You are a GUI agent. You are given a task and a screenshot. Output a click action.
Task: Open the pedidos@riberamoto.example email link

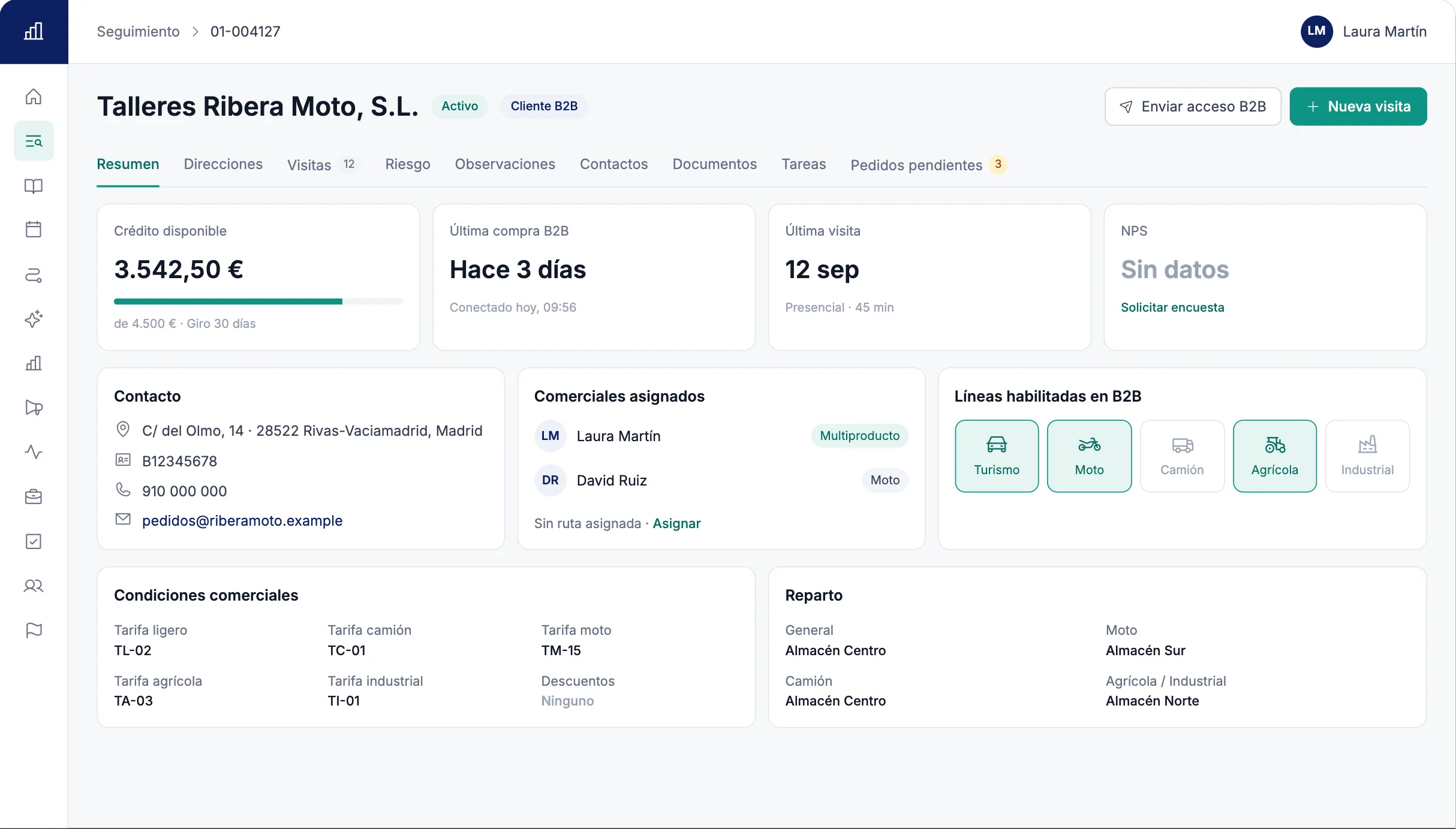[242, 520]
